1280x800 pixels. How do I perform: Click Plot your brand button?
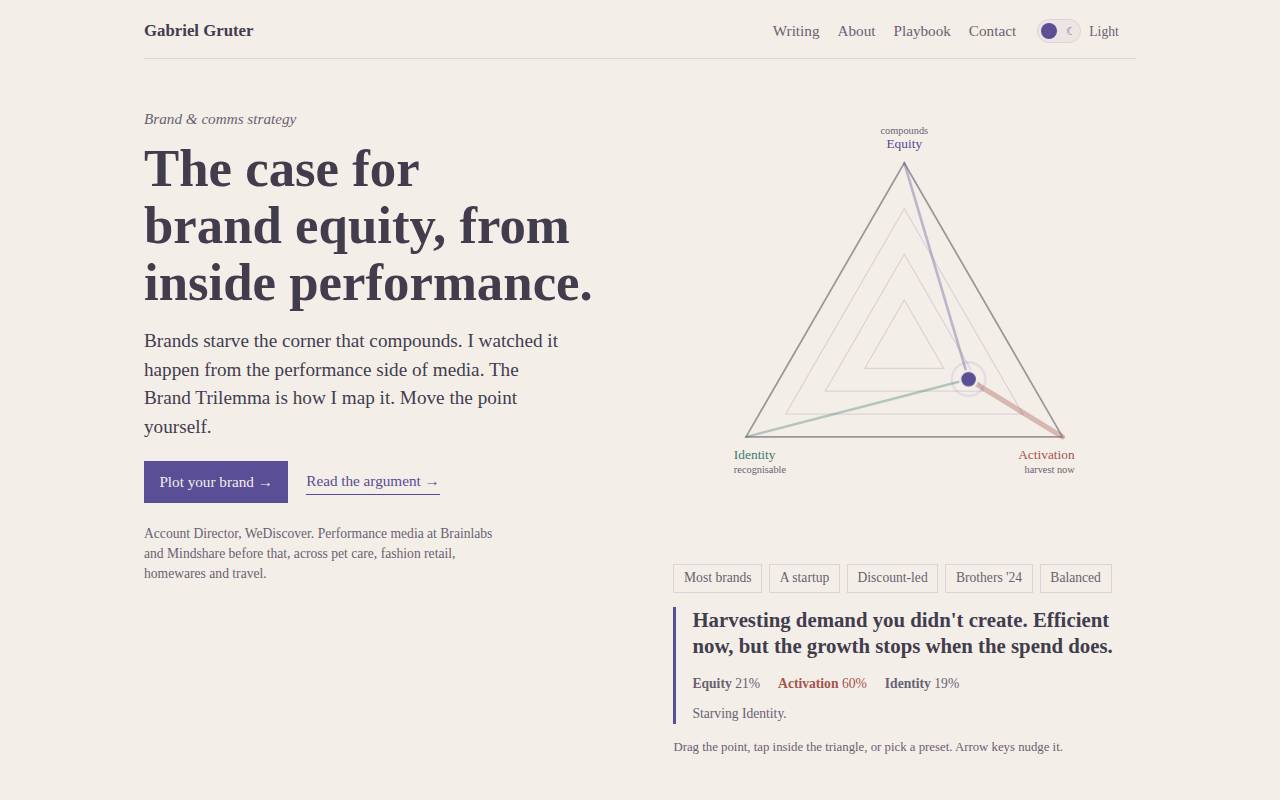[x=216, y=482]
